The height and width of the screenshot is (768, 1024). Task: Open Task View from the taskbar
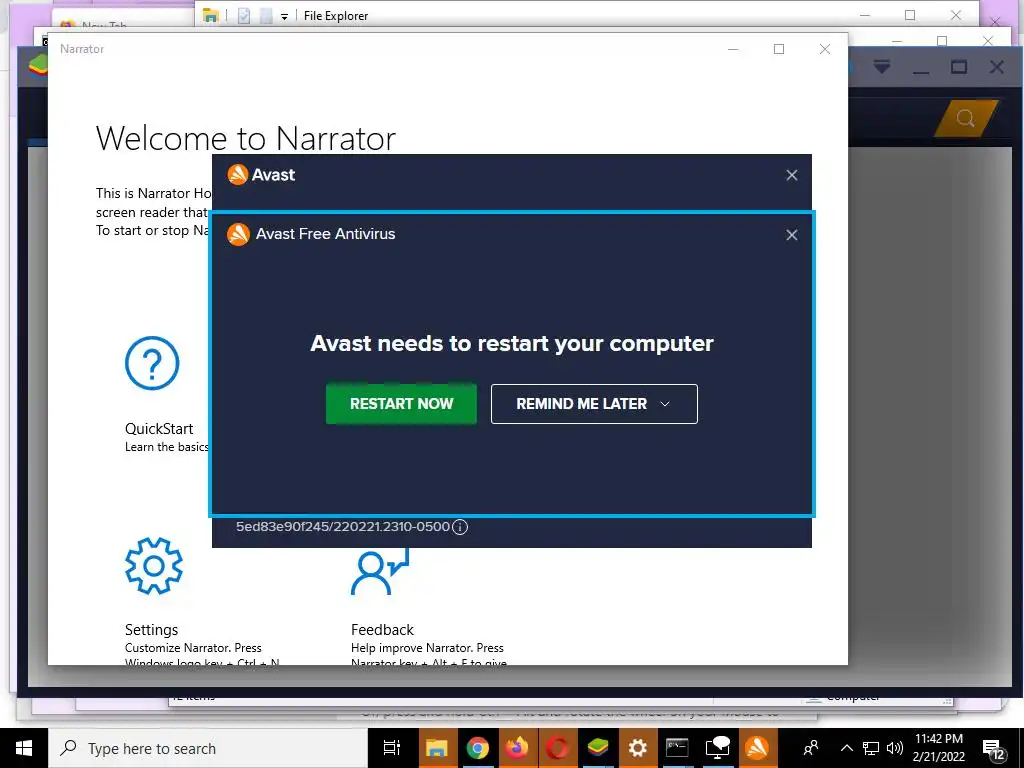pos(392,748)
